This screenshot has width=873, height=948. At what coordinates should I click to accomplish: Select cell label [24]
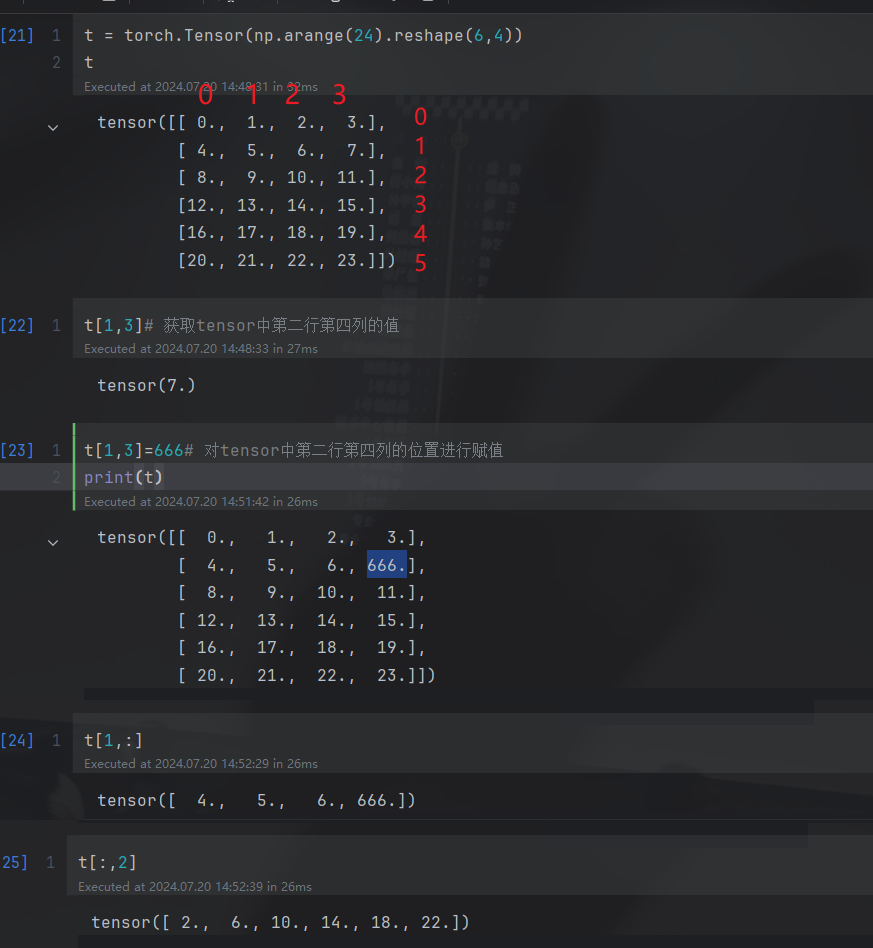tap(17, 740)
